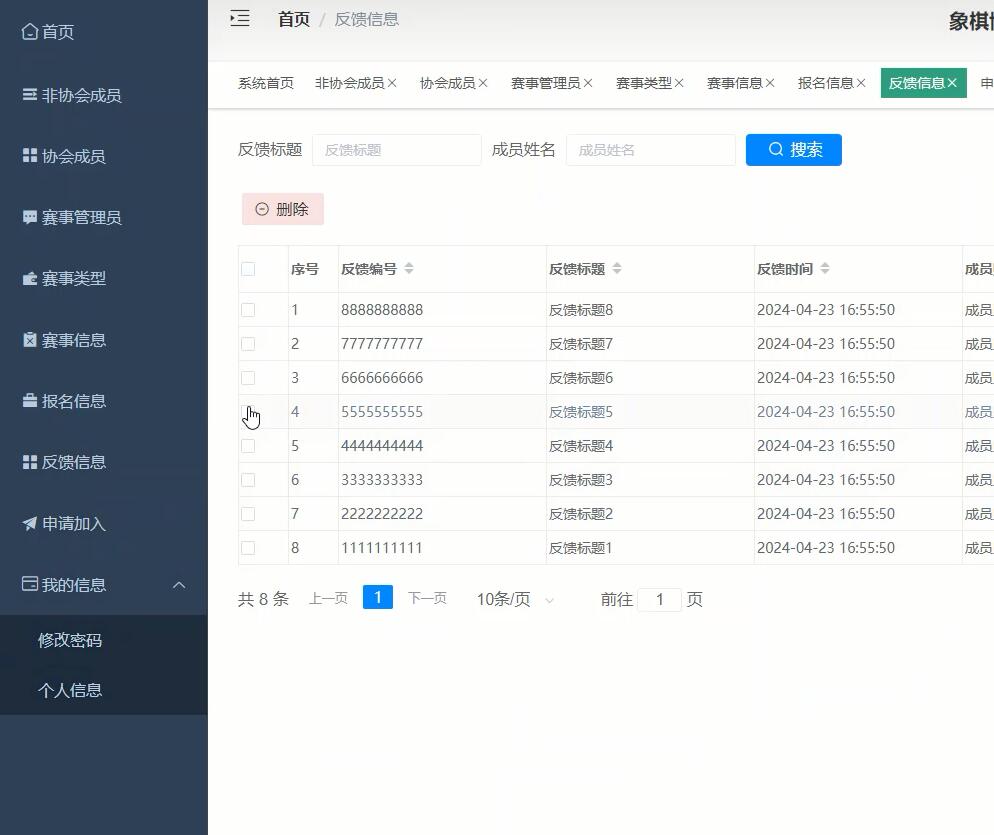Check the row with 5555555555
994x835 pixels.
(x=248, y=412)
